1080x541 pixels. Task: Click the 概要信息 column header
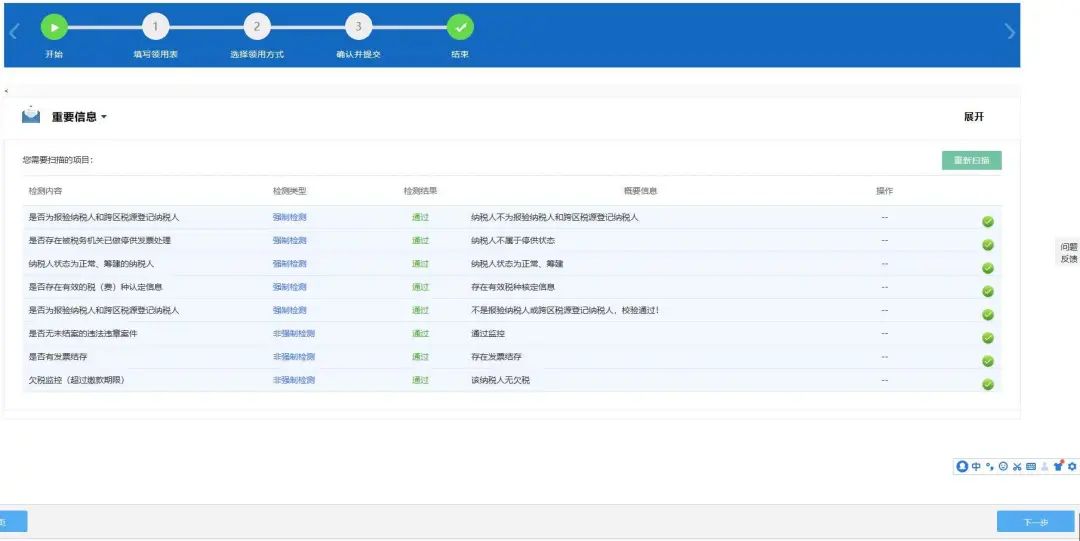641,191
